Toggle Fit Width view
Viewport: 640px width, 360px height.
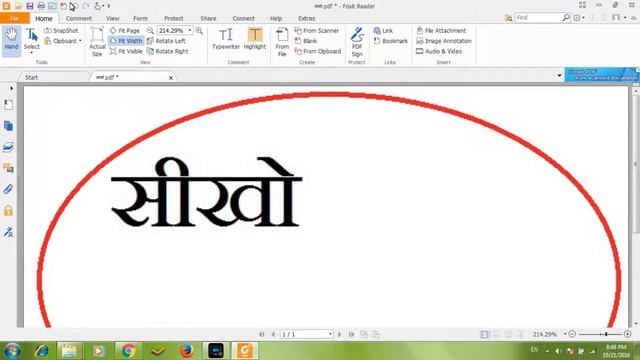(x=126, y=41)
